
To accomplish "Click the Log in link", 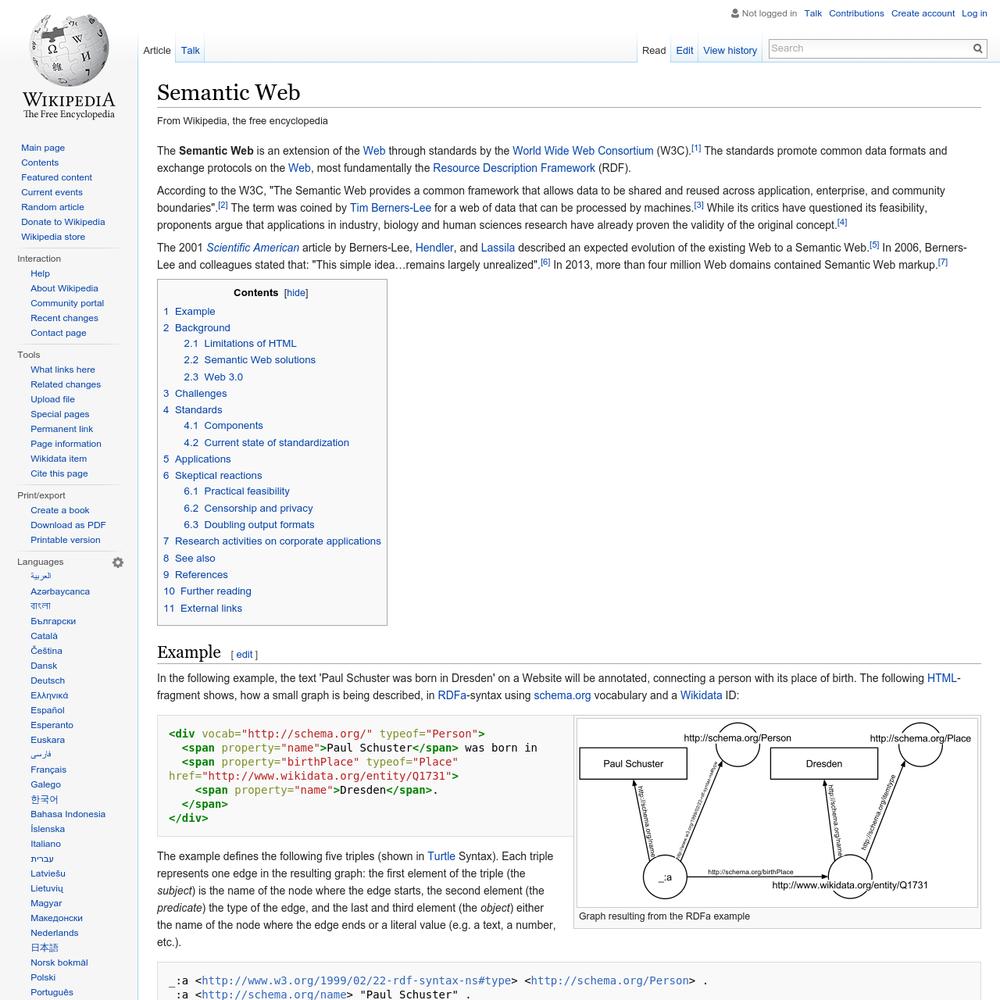I will pos(974,13).
